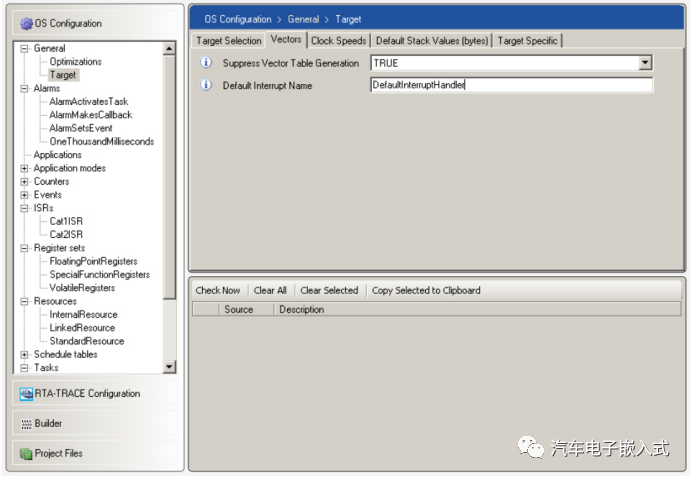Click the Project Files icon
Screen dimensions: 692x479
point(26,453)
